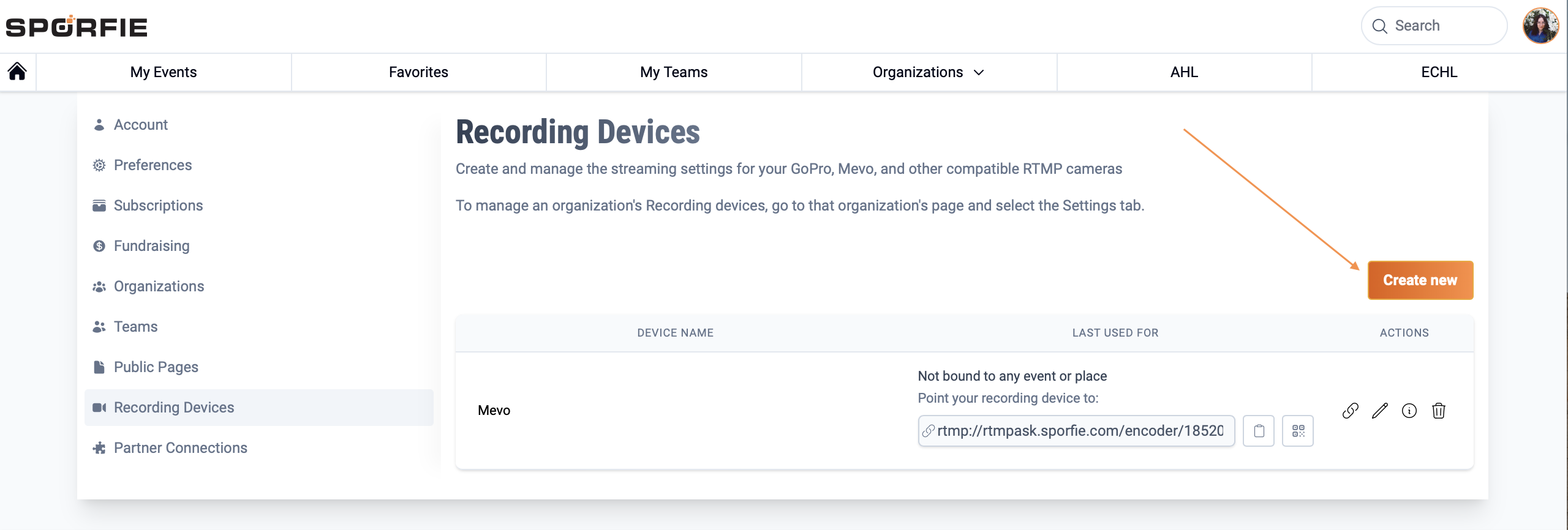Click the Search field
This screenshot has width=1568, height=530.
coord(1433,26)
